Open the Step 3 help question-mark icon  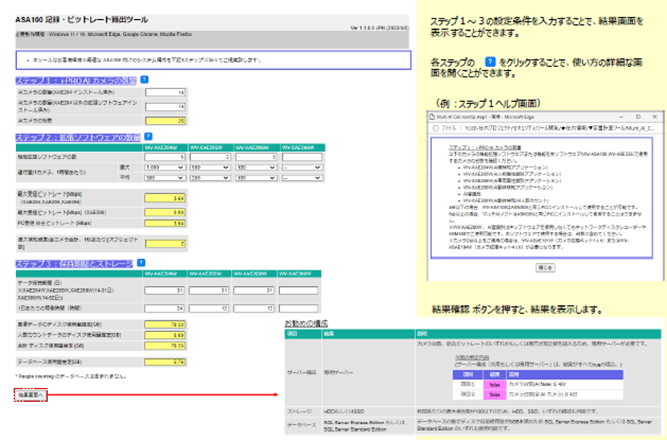tap(141, 263)
